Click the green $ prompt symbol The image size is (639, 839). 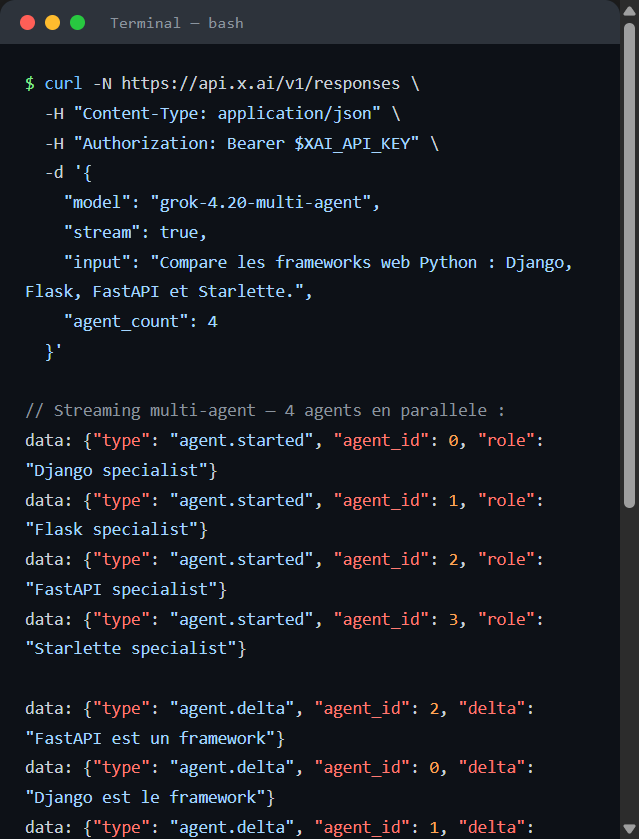pyautogui.click(x=30, y=83)
